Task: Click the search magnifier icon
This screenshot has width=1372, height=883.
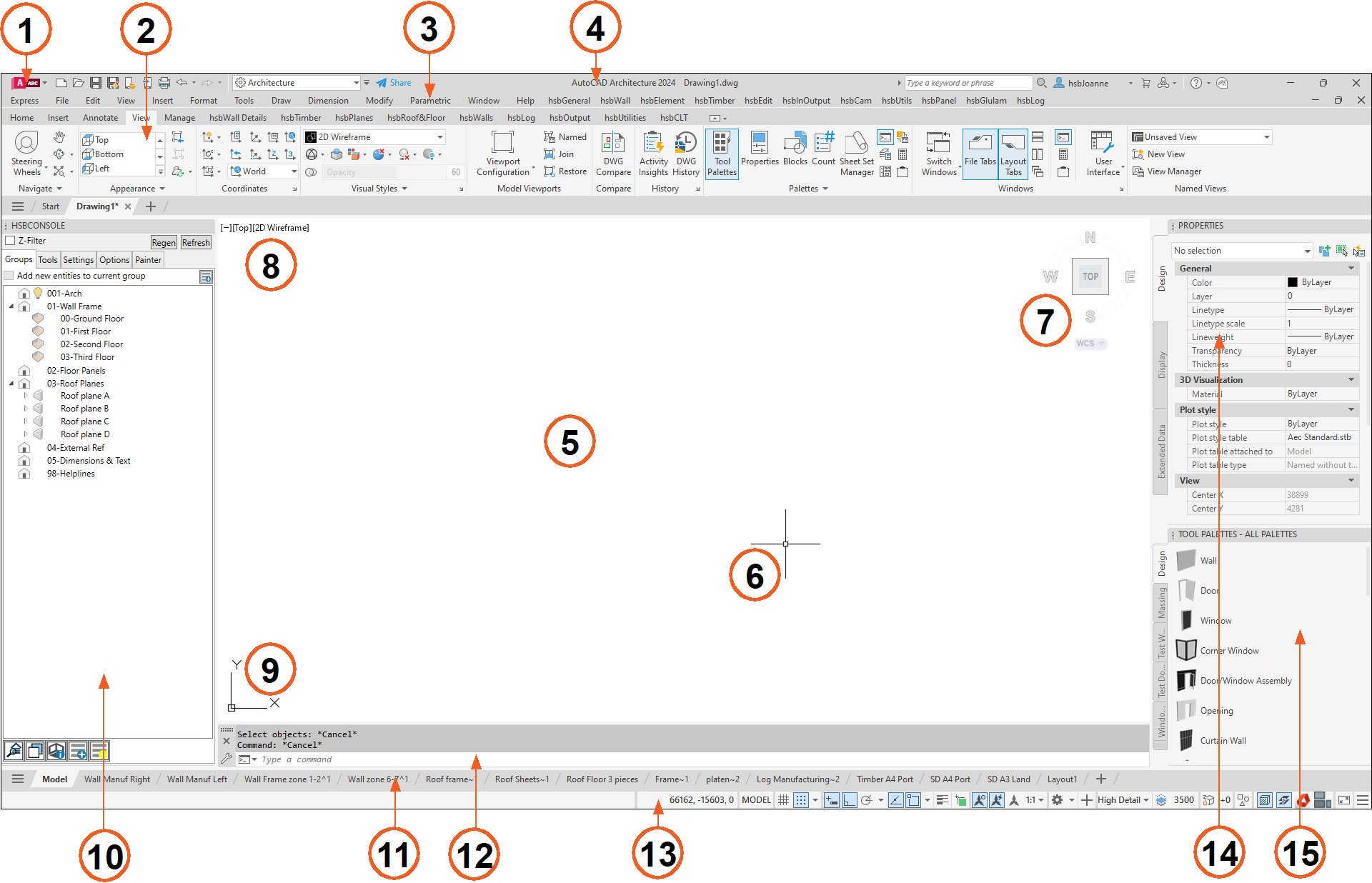Action: (x=1042, y=83)
